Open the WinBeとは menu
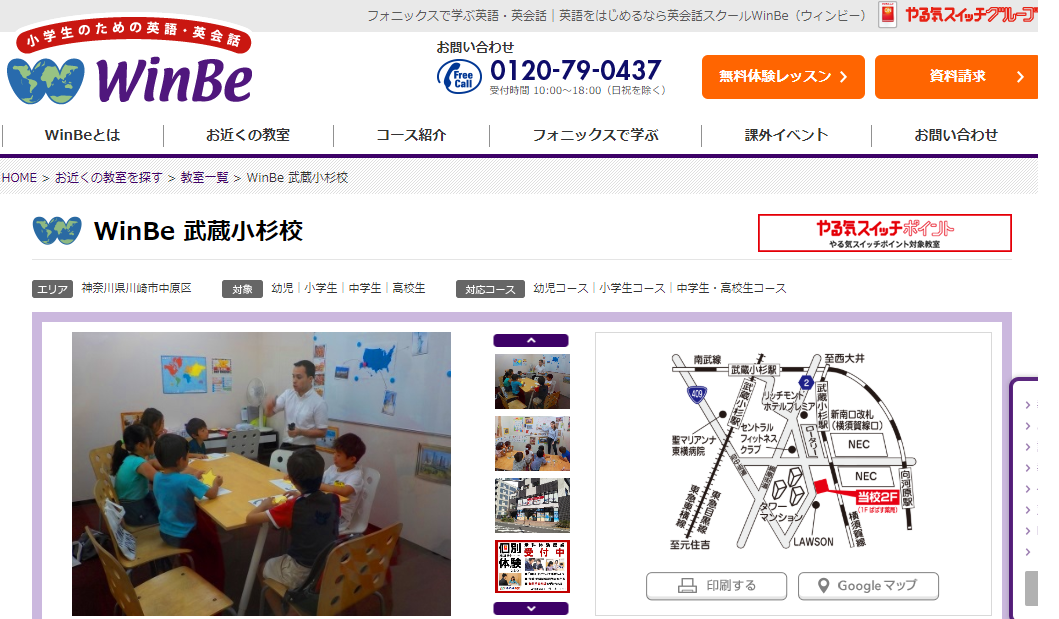This screenshot has width=1059, height=619. [82, 135]
